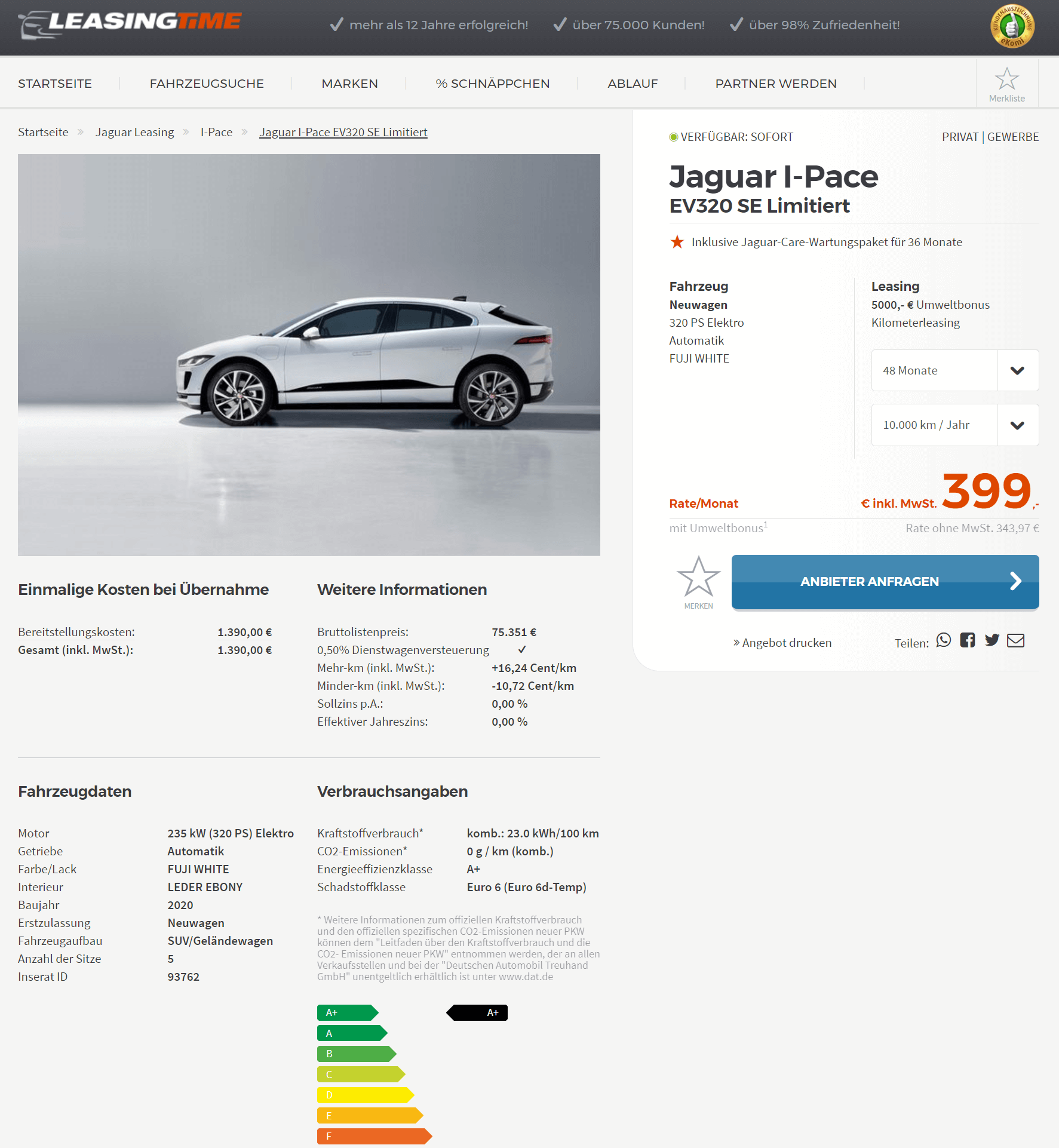Screen dimensions: 1059x1148
Task: Click the Merken star to save offer
Action: pyautogui.click(x=698, y=578)
